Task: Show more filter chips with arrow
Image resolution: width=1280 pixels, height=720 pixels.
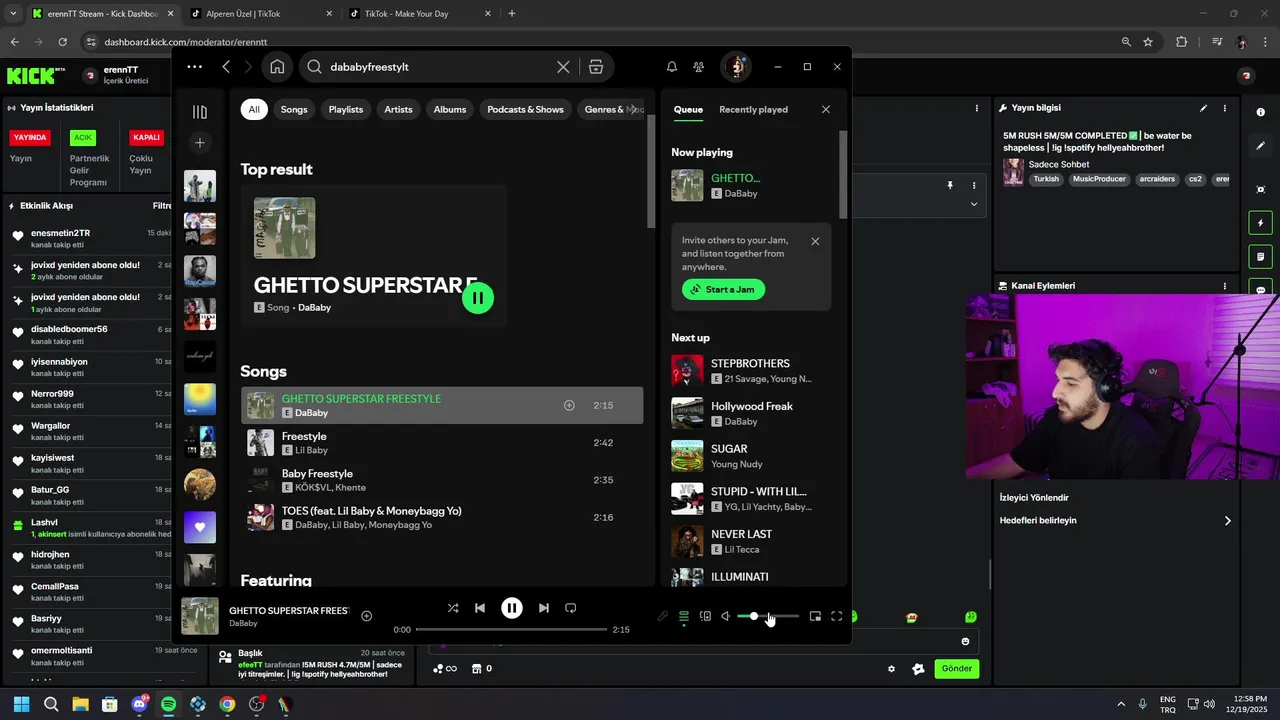Action: pos(633,109)
